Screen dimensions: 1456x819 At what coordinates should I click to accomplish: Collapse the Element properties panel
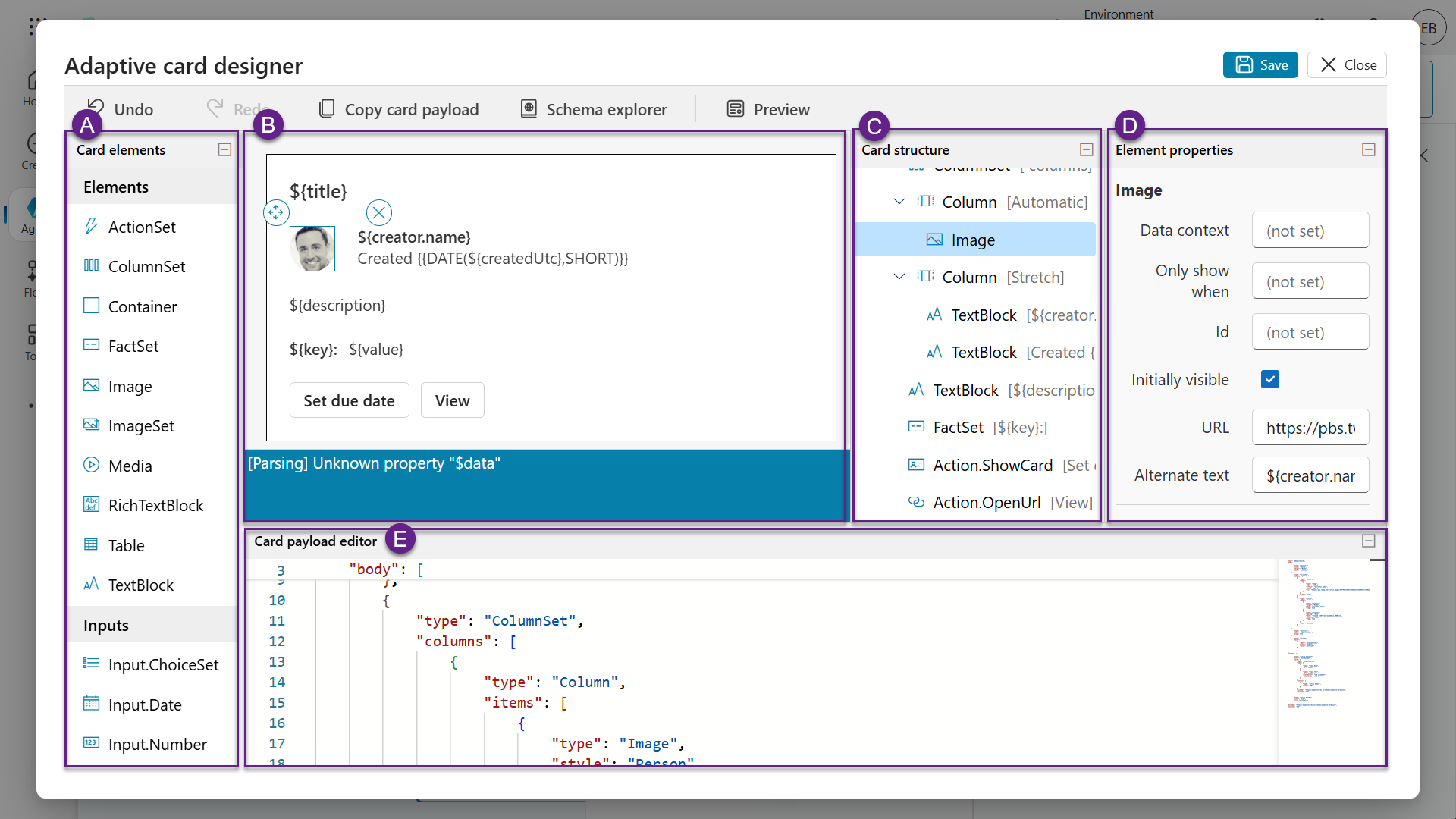pyautogui.click(x=1369, y=149)
